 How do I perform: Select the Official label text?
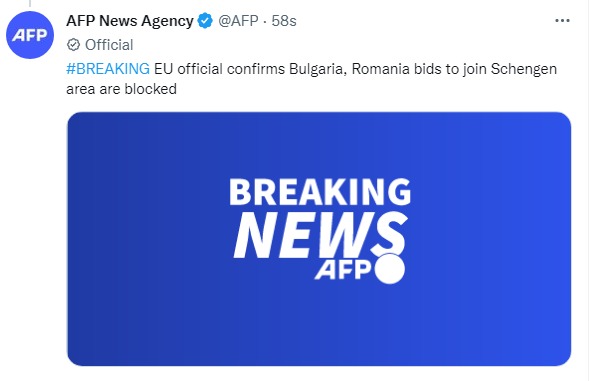tap(109, 45)
